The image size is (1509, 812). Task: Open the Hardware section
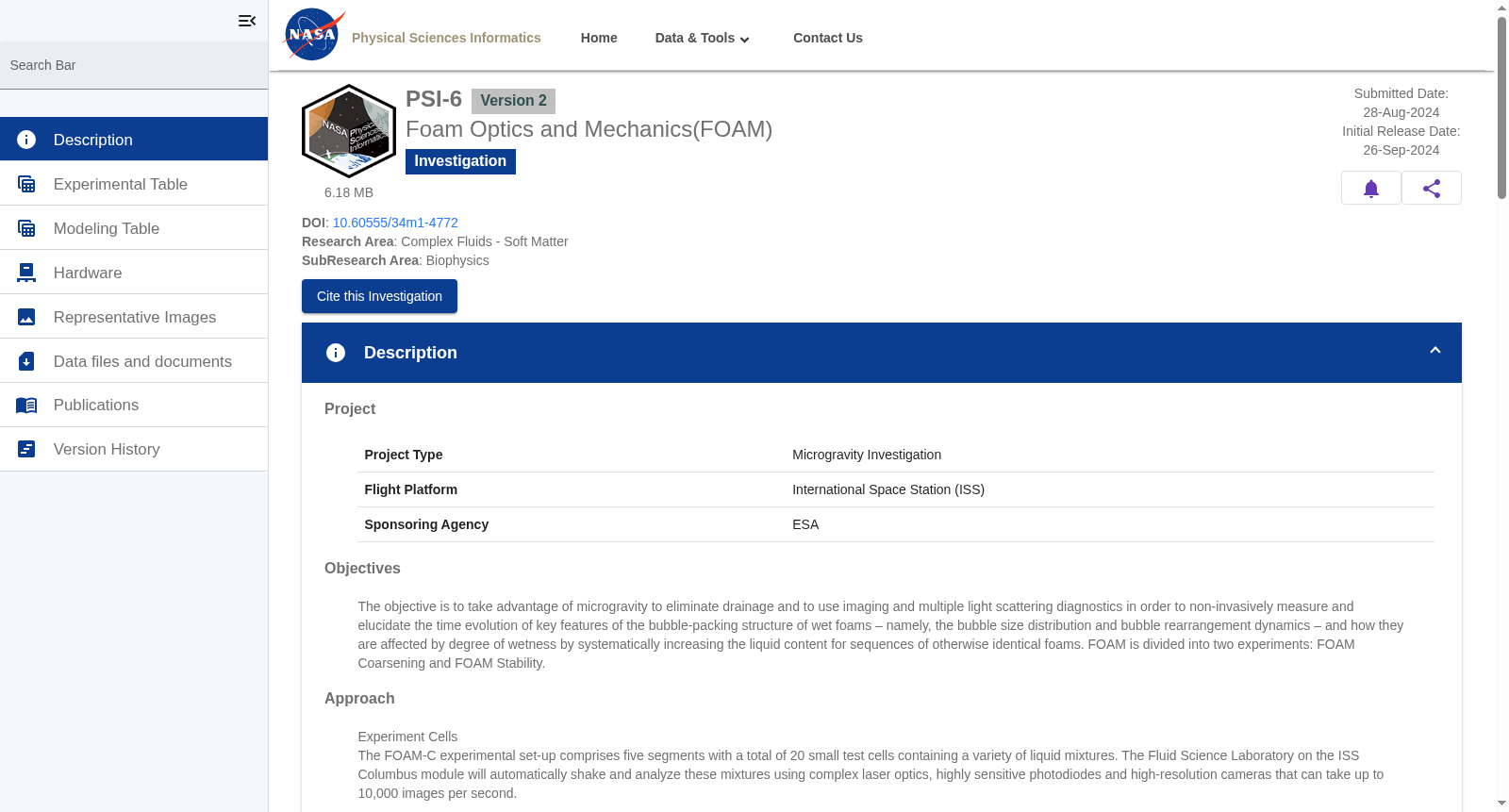(x=134, y=273)
